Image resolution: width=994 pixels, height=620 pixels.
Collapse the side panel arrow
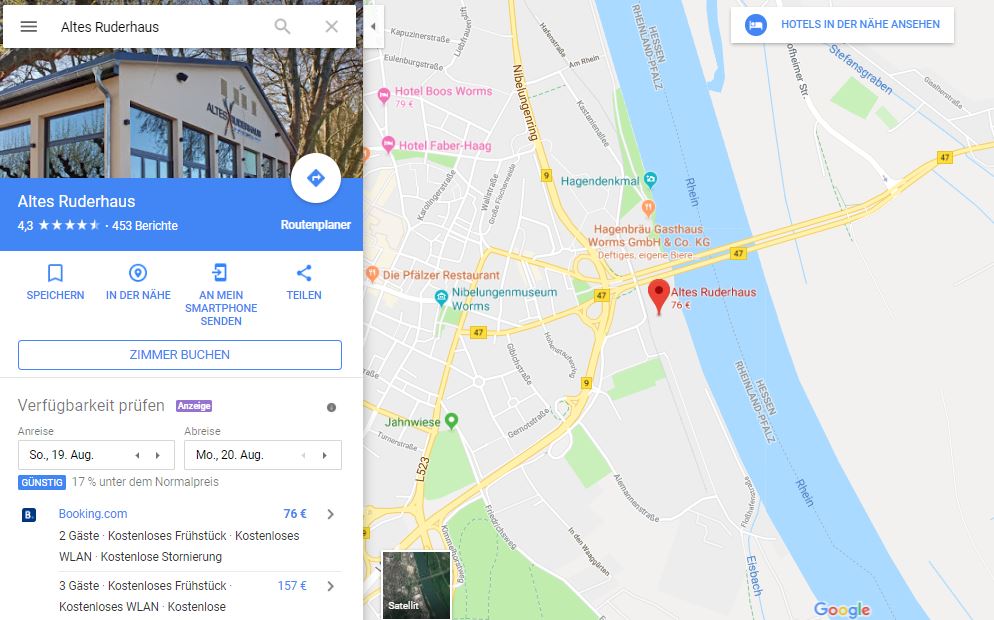(x=373, y=27)
